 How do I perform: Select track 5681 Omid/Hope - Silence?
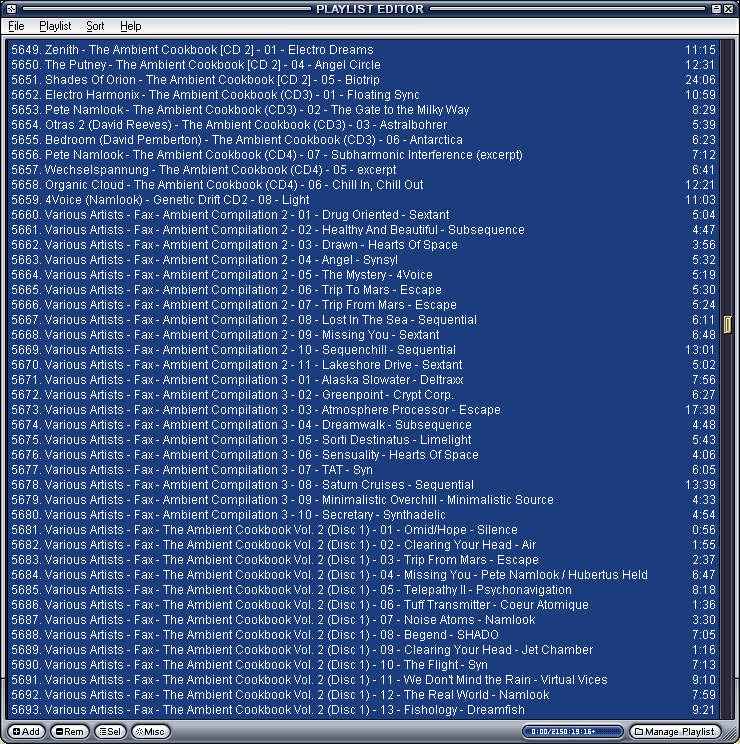point(363,530)
